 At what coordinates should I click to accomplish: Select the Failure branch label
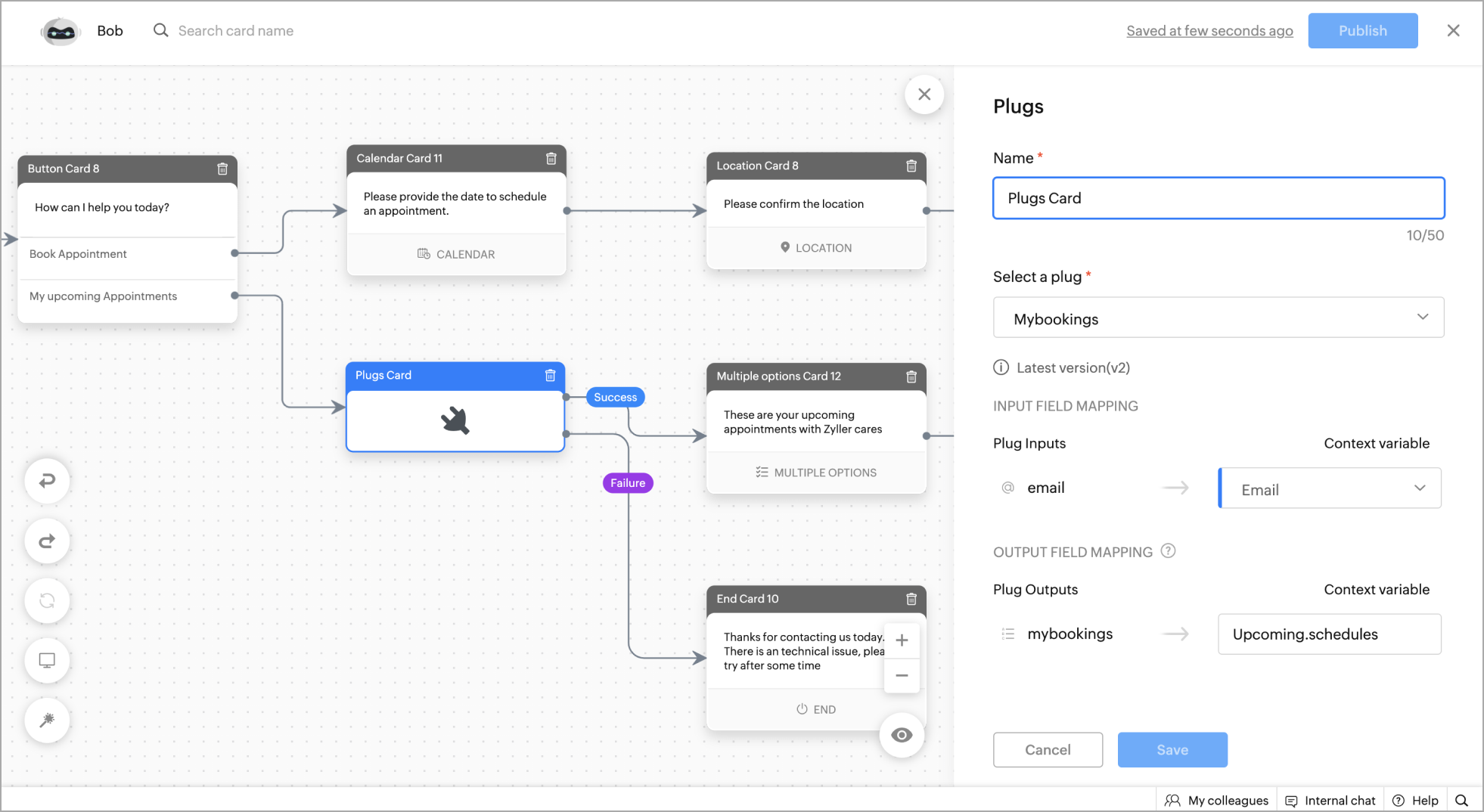click(x=628, y=483)
